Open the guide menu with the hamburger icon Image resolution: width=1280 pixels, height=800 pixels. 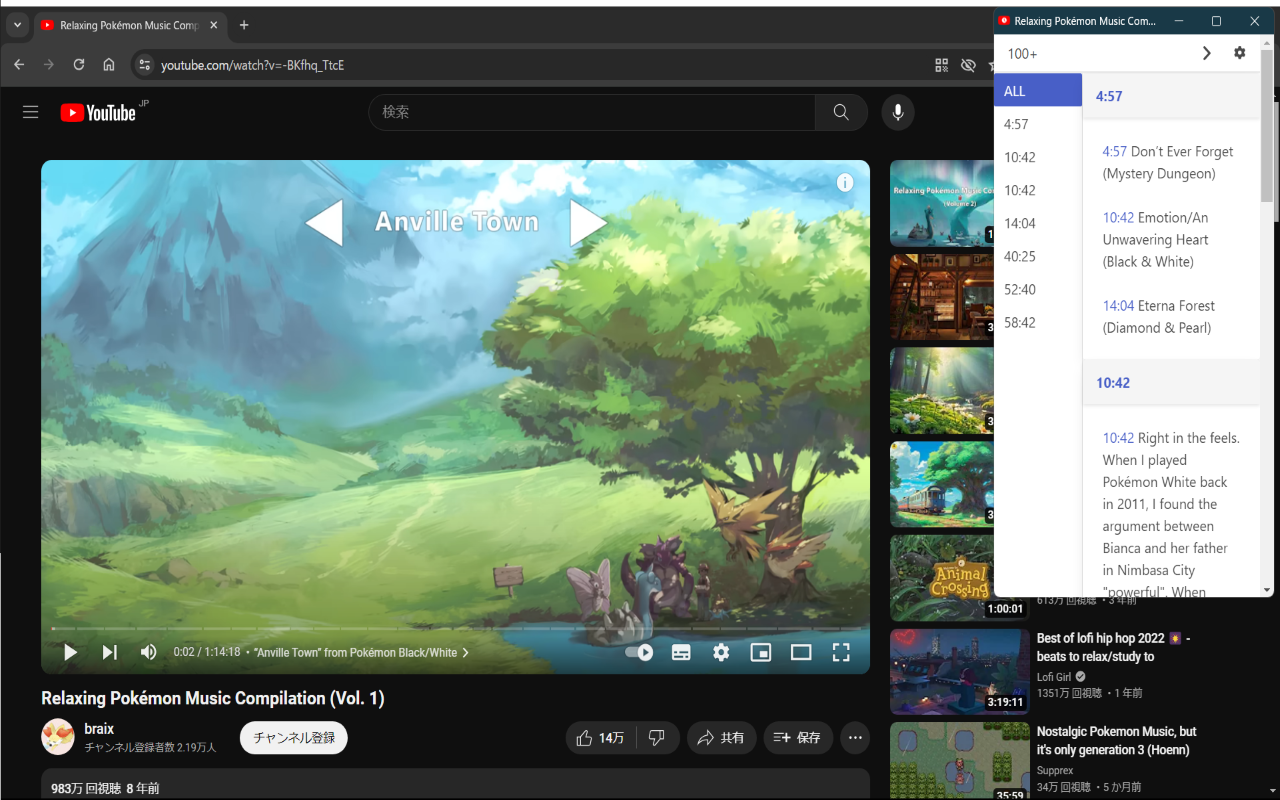pyautogui.click(x=30, y=112)
